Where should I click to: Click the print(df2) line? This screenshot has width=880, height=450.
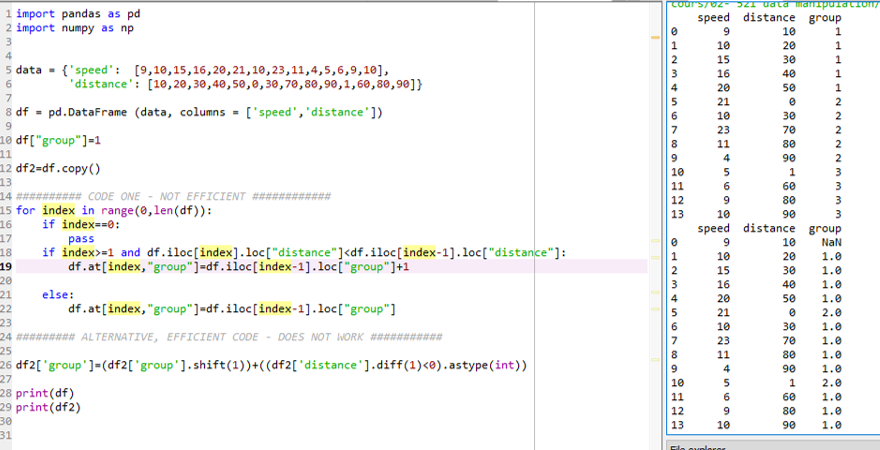click(x=48, y=407)
